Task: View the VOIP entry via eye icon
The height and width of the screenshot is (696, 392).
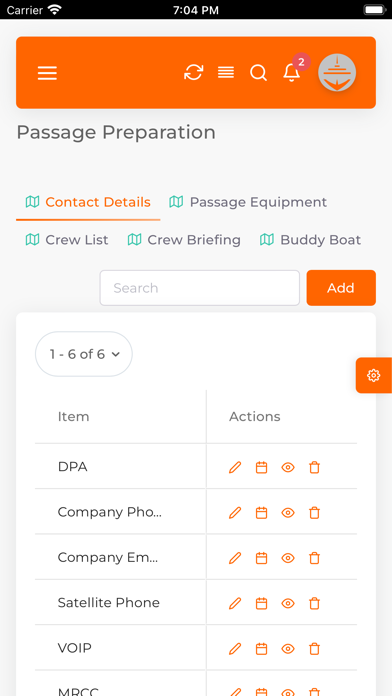Action: tap(288, 649)
